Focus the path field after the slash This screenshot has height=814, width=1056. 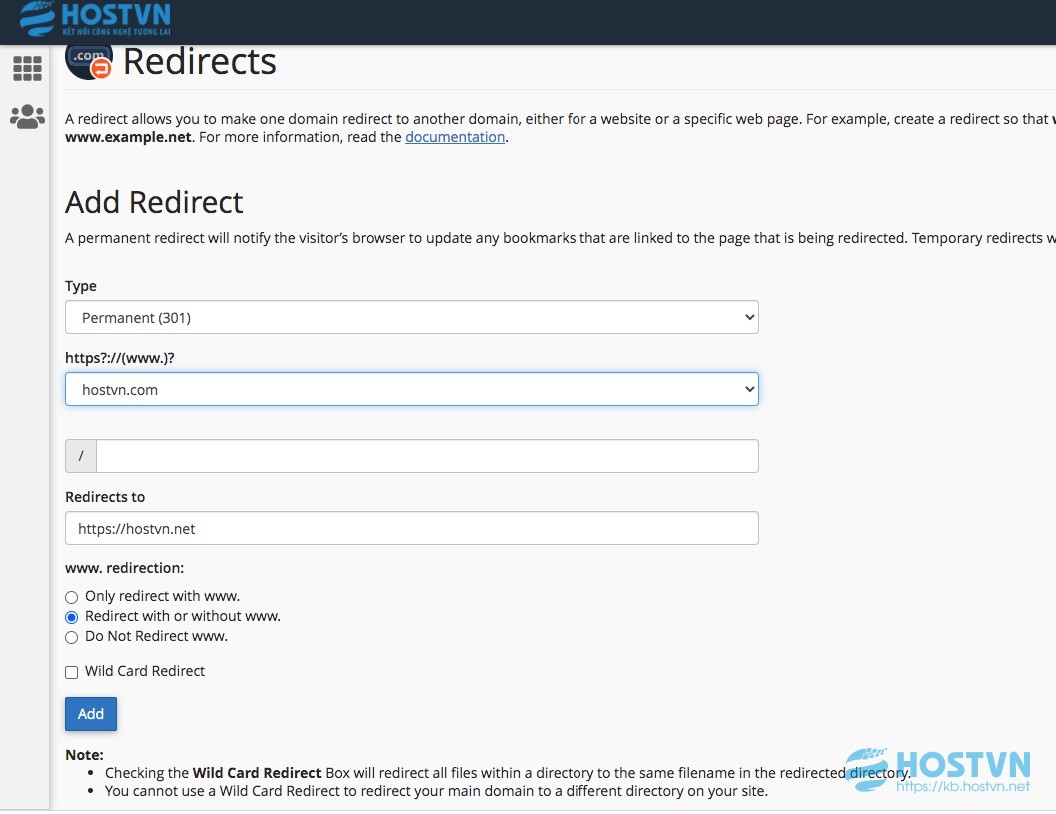[x=427, y=456]
